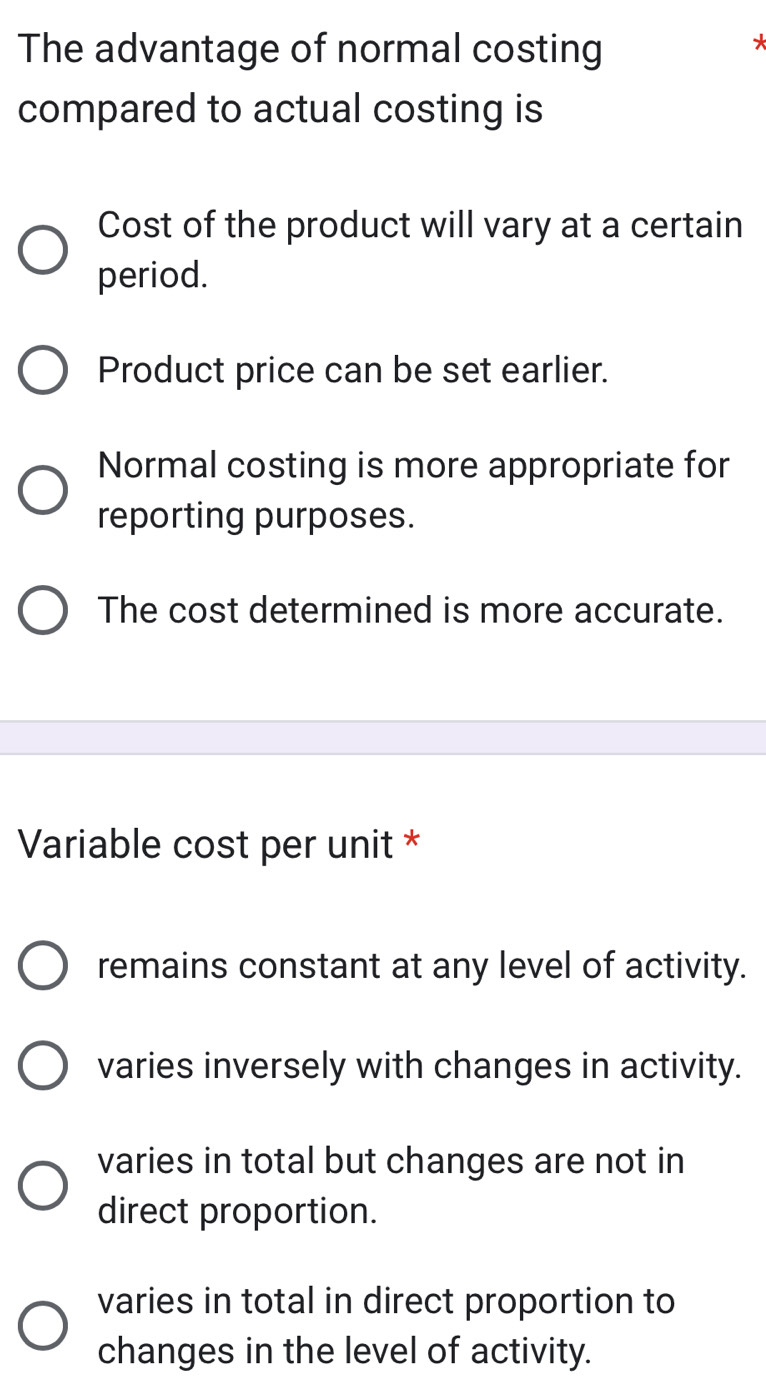Click the 'Product price can be set earlier.' label text

point(353,371)
